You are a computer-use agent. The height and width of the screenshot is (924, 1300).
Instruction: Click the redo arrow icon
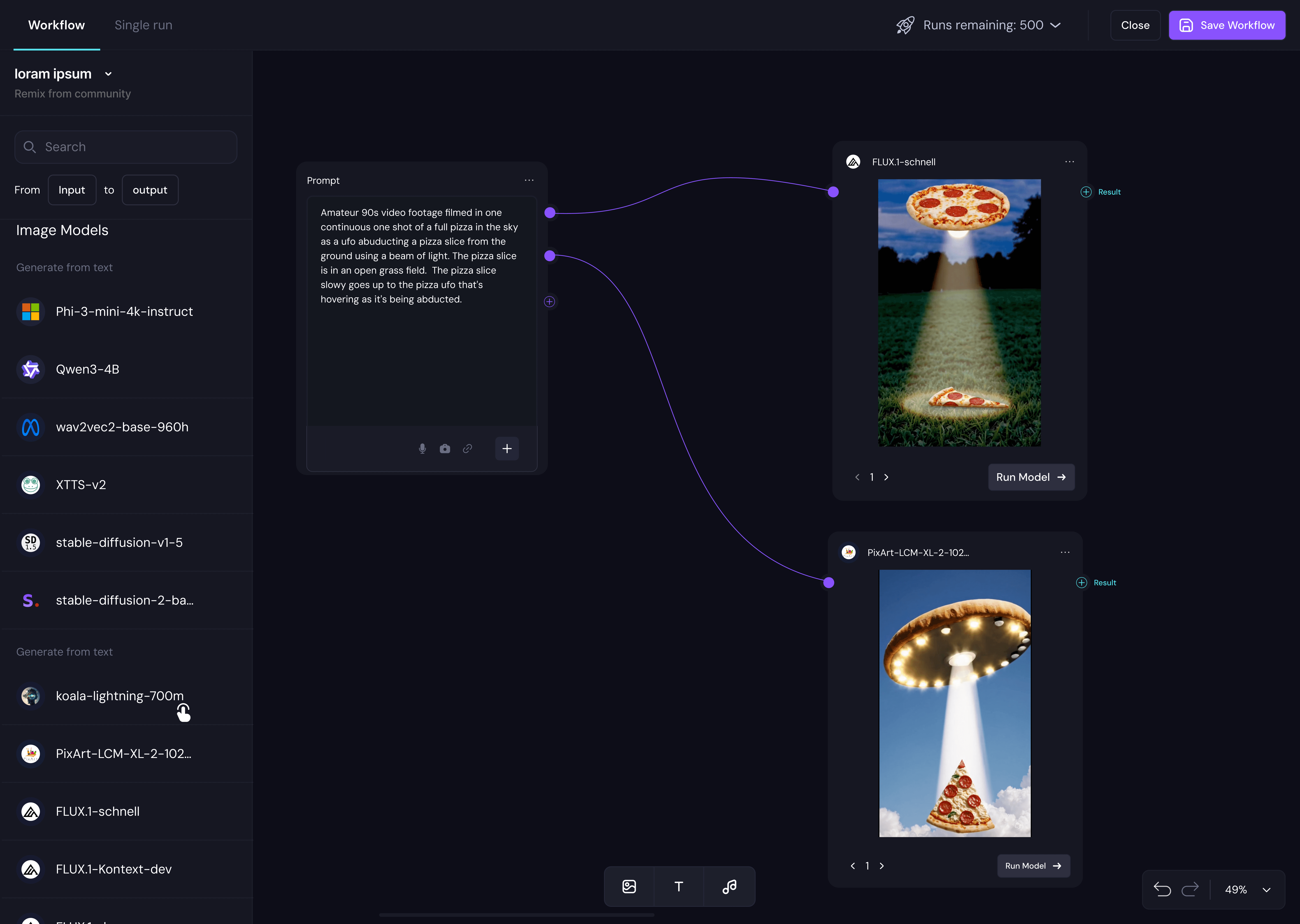coord(1190,889)
